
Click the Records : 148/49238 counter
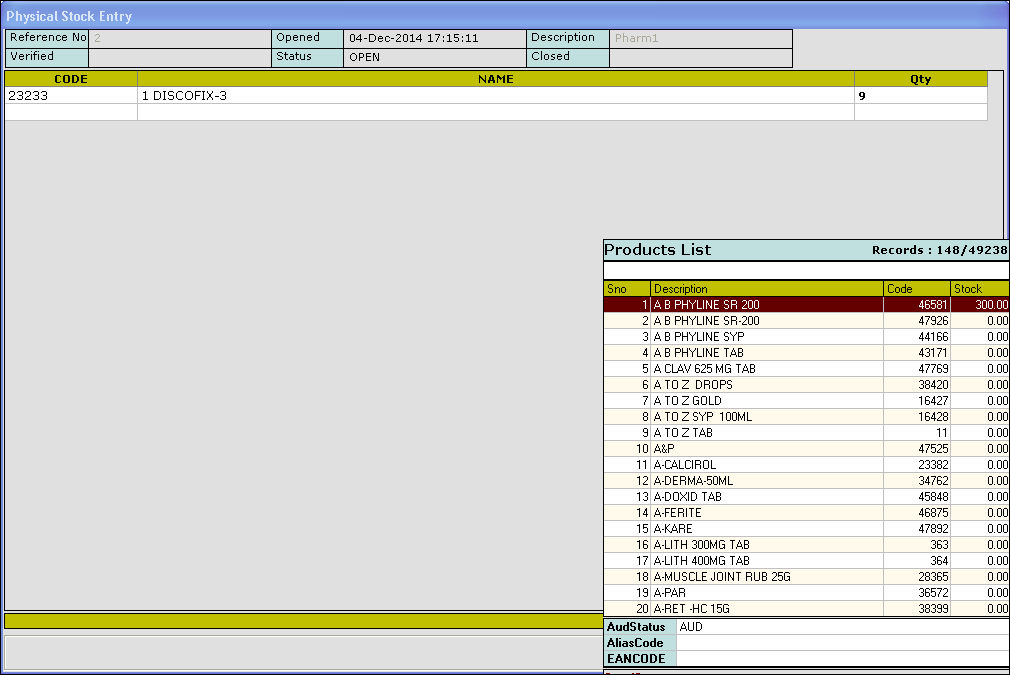939,250
